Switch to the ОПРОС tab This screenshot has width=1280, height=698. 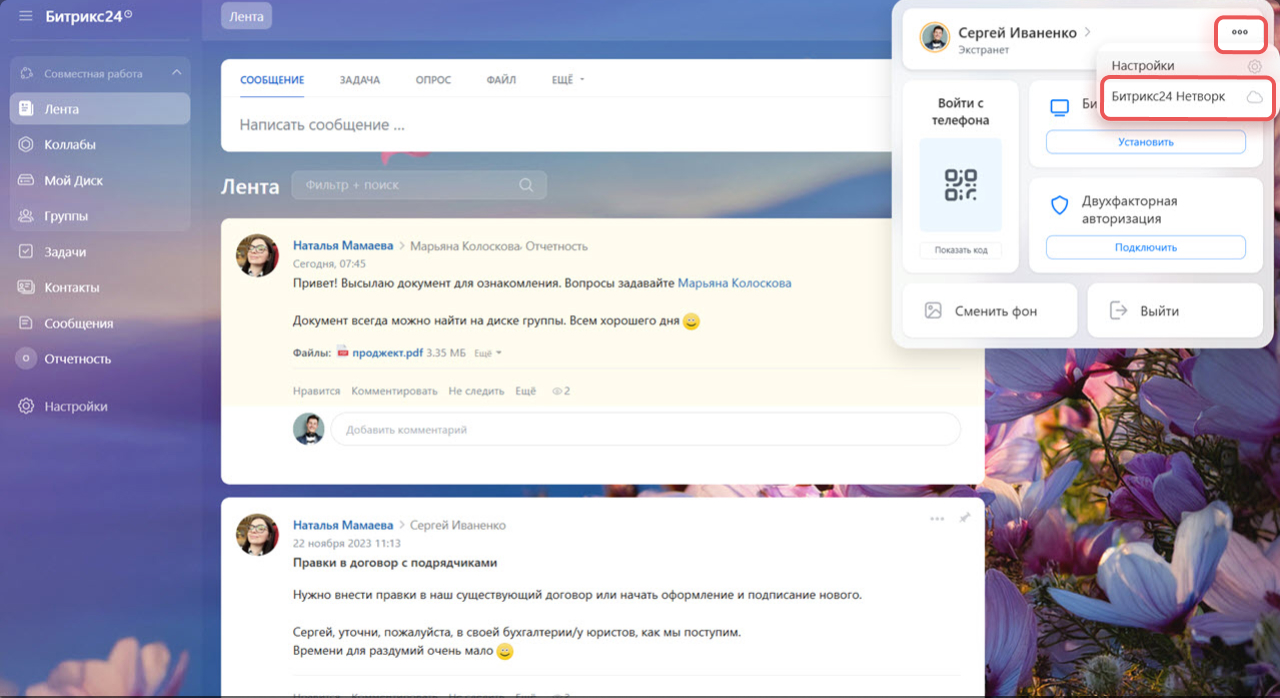(x=434, y=80)
